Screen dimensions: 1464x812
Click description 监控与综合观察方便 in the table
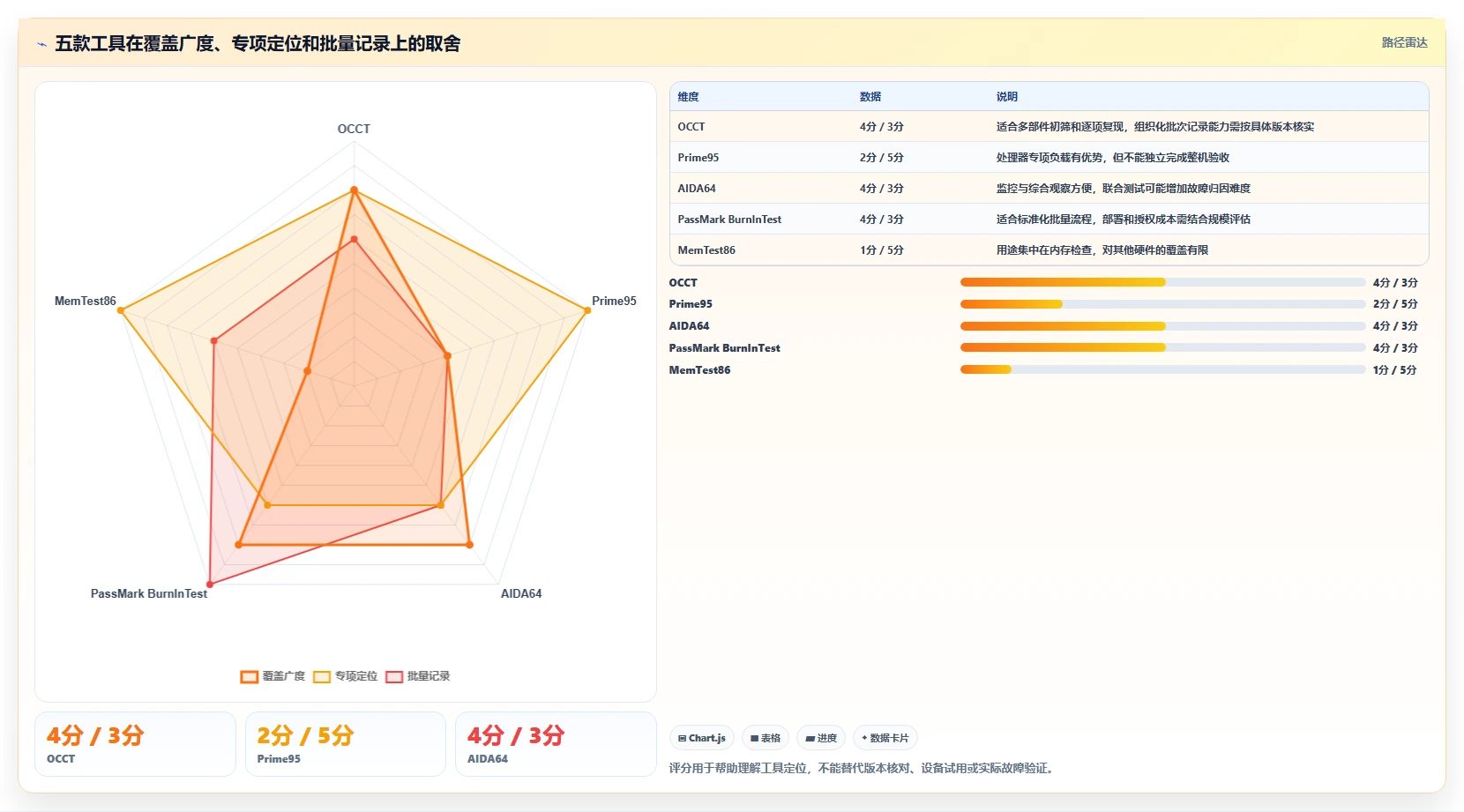(x=1124, y=189)
